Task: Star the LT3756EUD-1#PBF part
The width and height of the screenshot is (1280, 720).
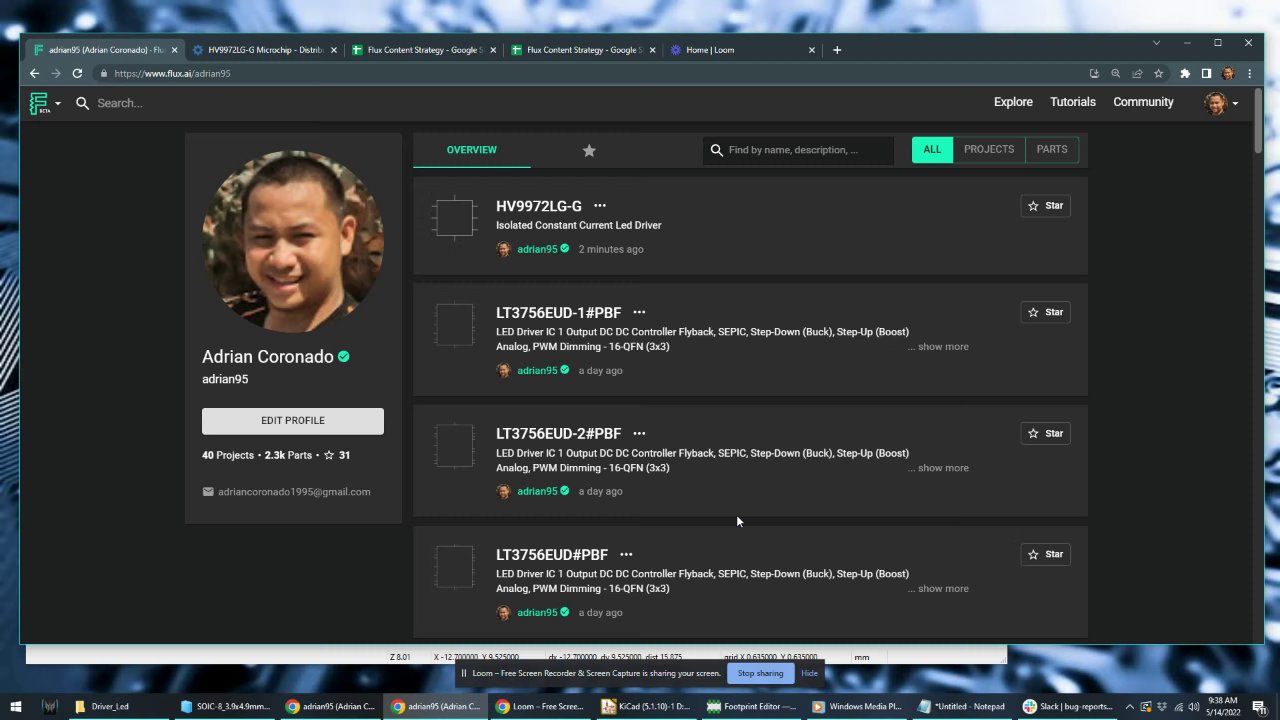Action: coord(1045,312)
